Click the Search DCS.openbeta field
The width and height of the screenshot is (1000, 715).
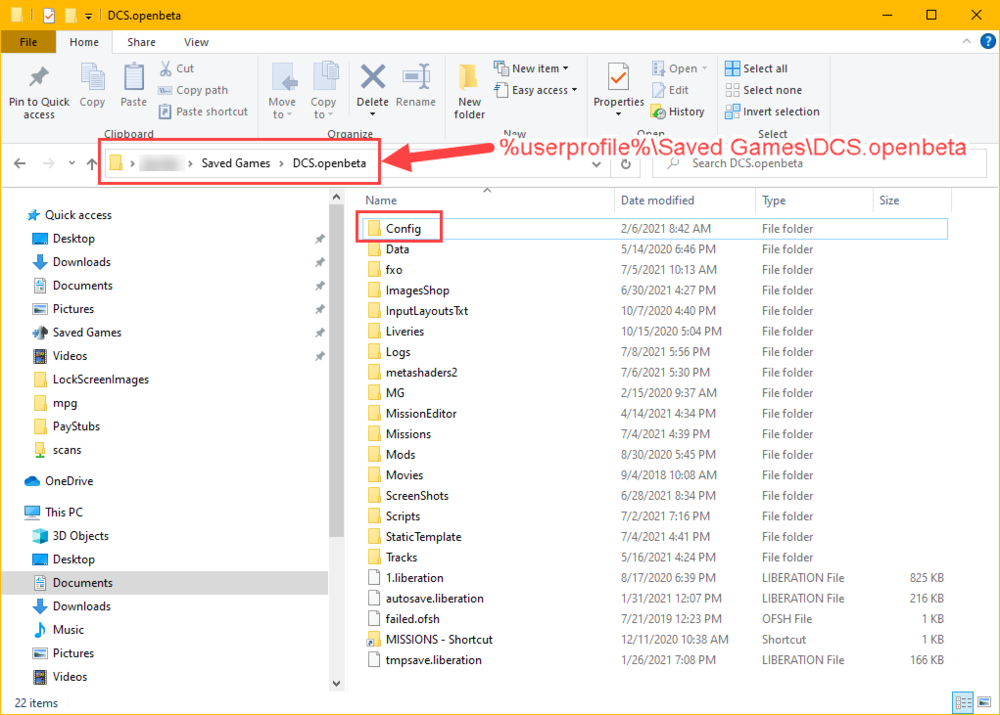(818, 164)
